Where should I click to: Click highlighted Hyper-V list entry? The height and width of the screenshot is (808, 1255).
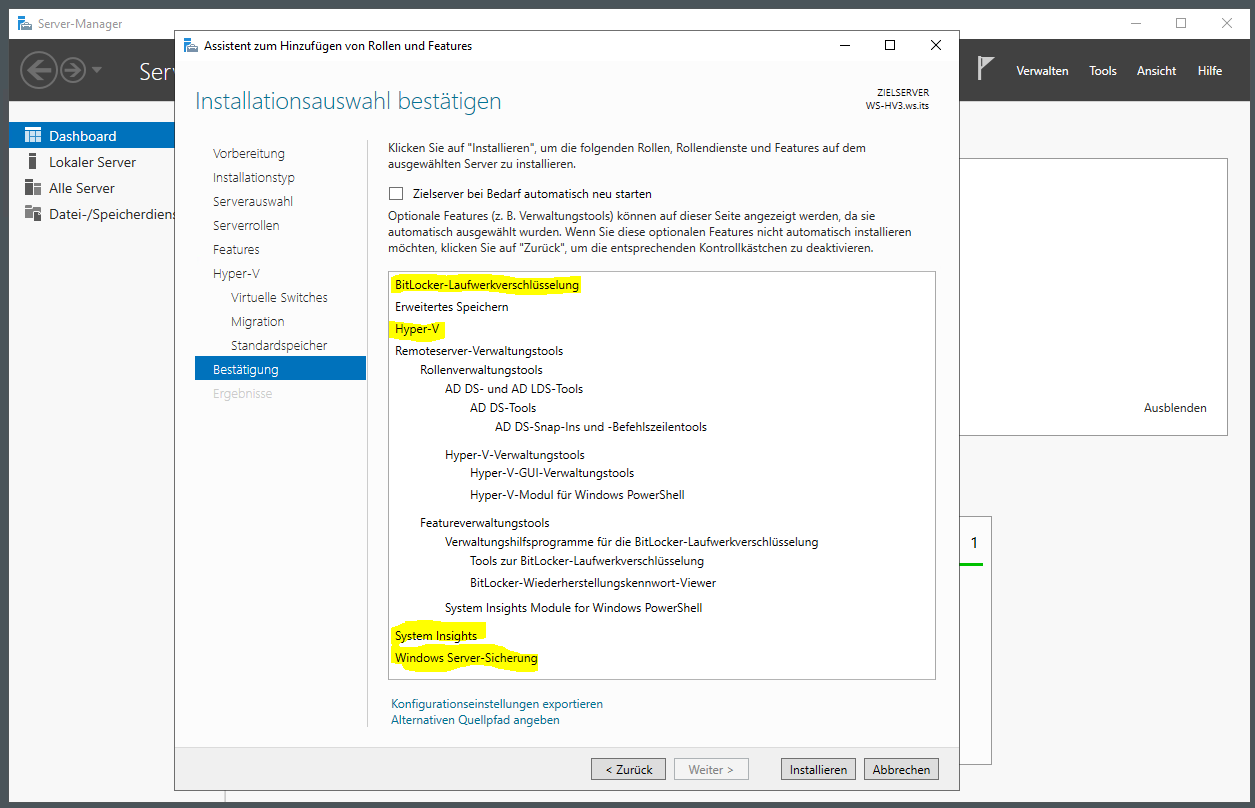[x=417, y=329]
